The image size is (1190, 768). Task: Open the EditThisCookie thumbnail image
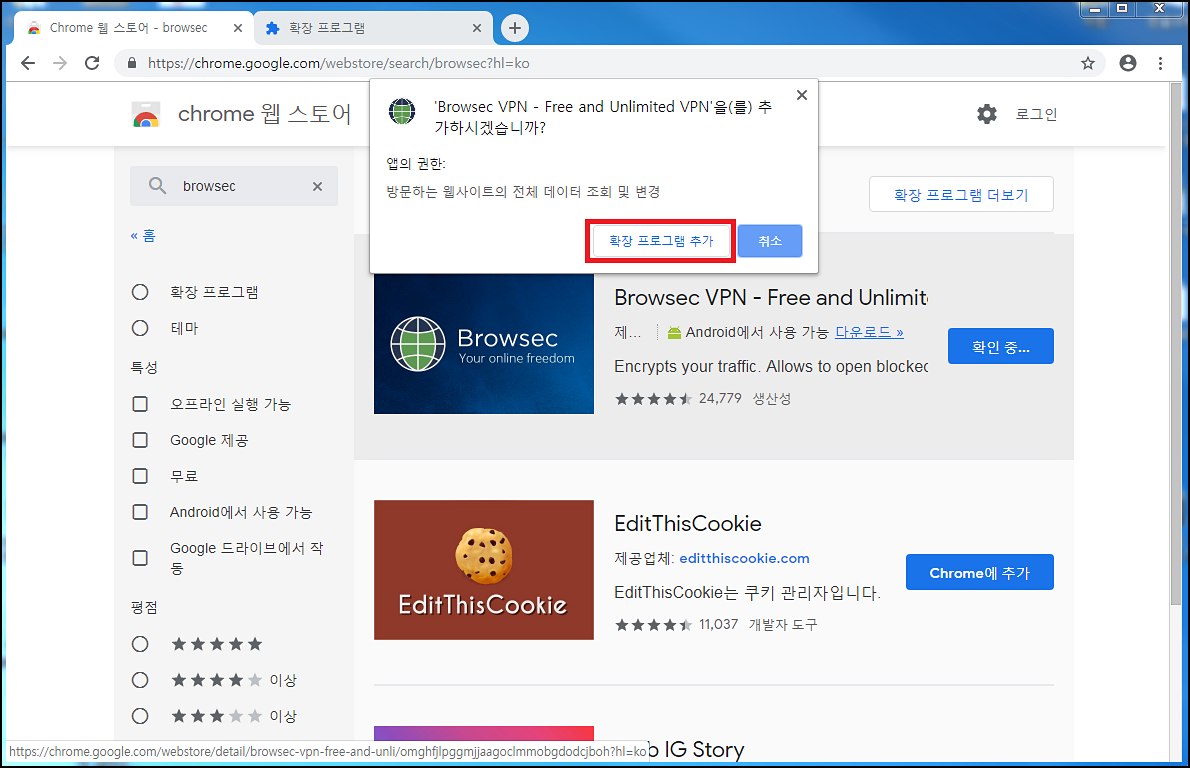click(483, 570)
